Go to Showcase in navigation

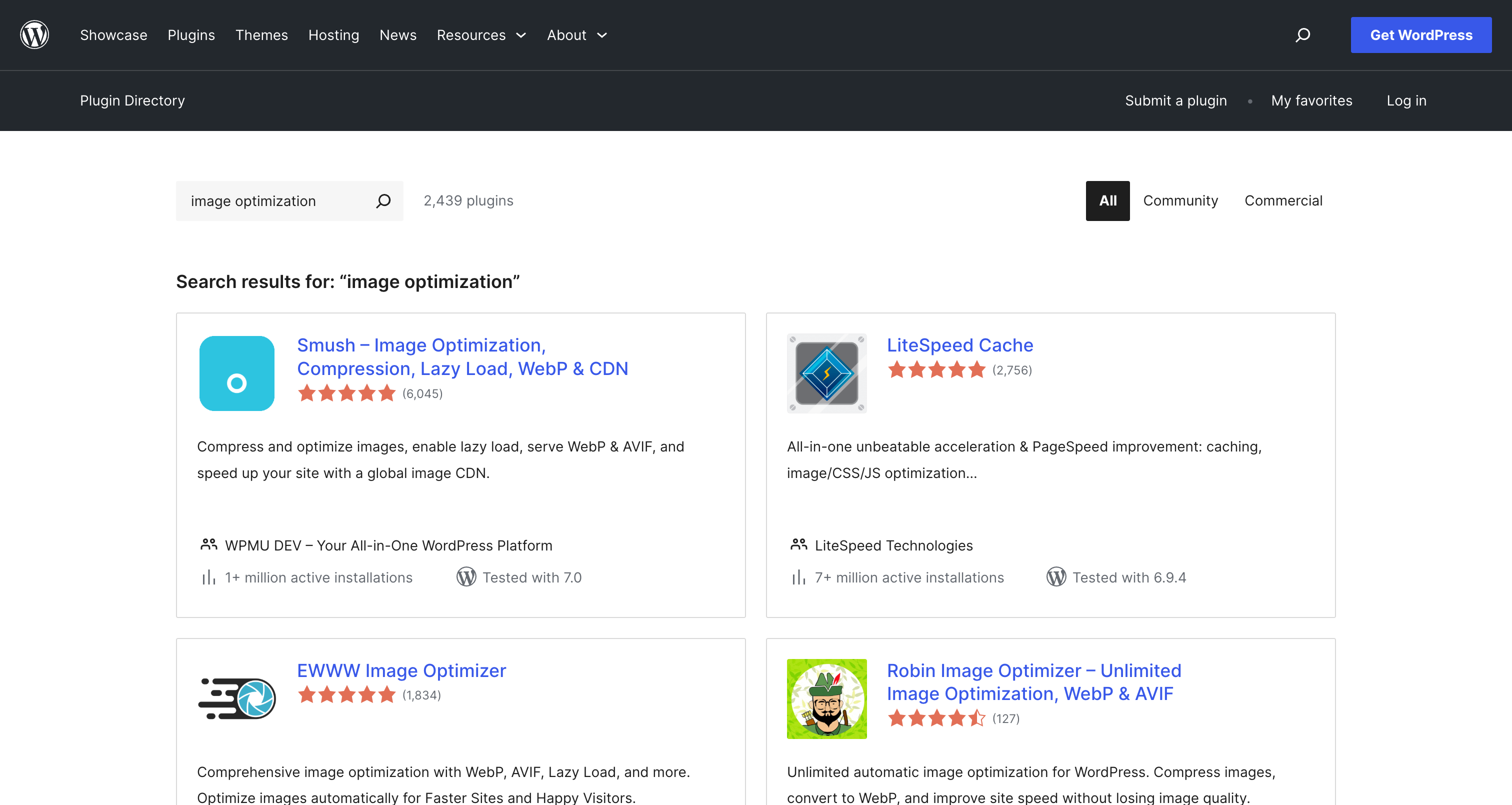pos(113,35)
